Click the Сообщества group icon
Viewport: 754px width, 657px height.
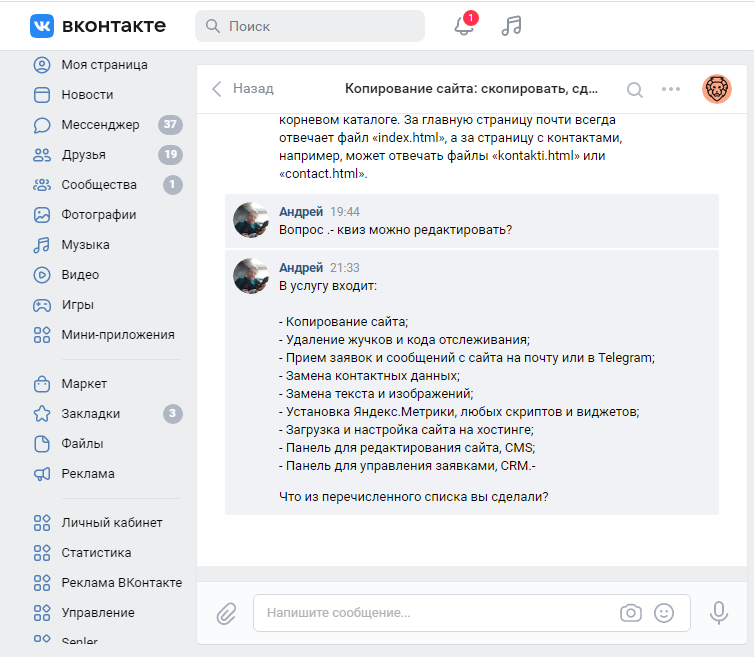click(x=42, y=185)
